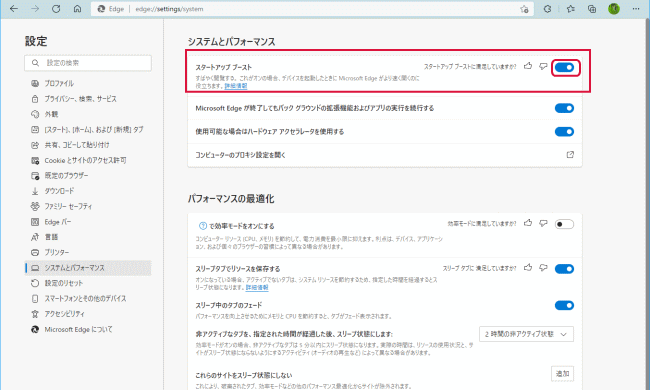The height and width of the screenshot is (390, 650).
Task: Open Favorites list icon in toolbar
Action: point(570,9)
